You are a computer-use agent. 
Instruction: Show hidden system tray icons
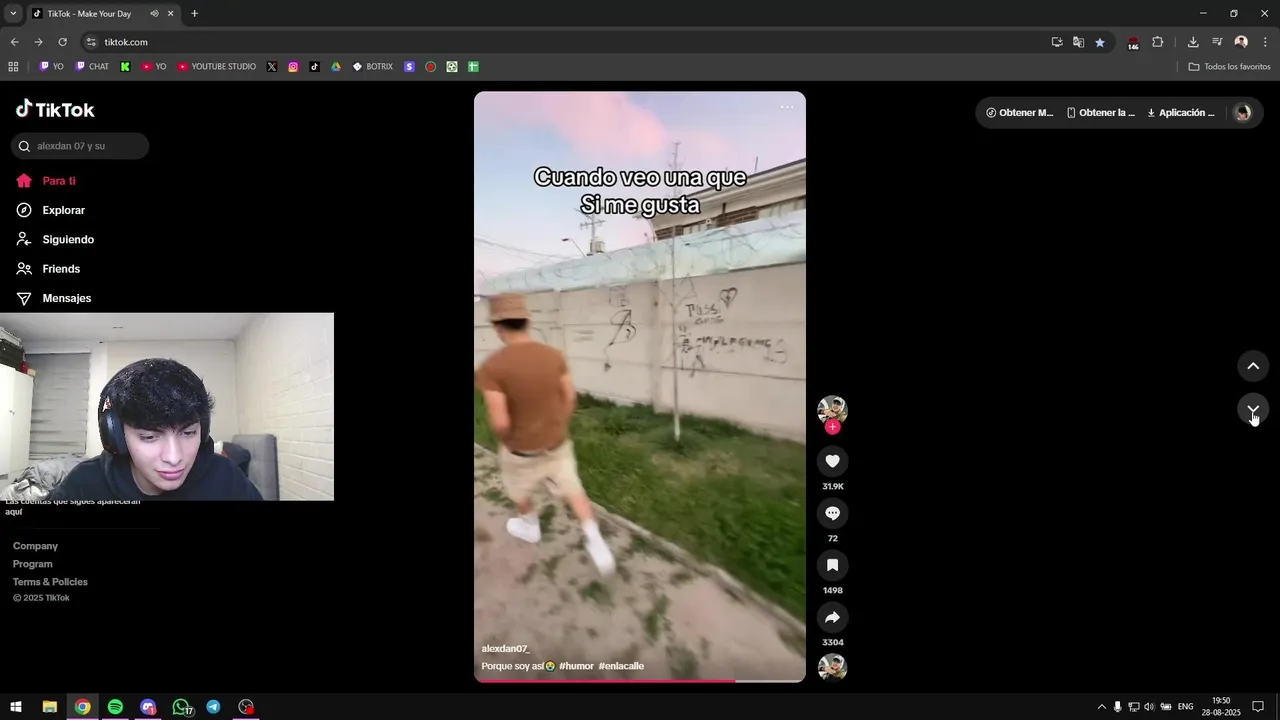click(1102, 707)
